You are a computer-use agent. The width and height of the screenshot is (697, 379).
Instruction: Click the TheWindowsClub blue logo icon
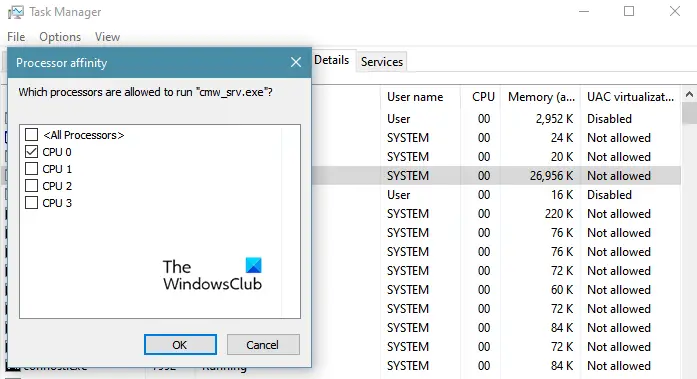pyautogui.click(x=253, y=265)
